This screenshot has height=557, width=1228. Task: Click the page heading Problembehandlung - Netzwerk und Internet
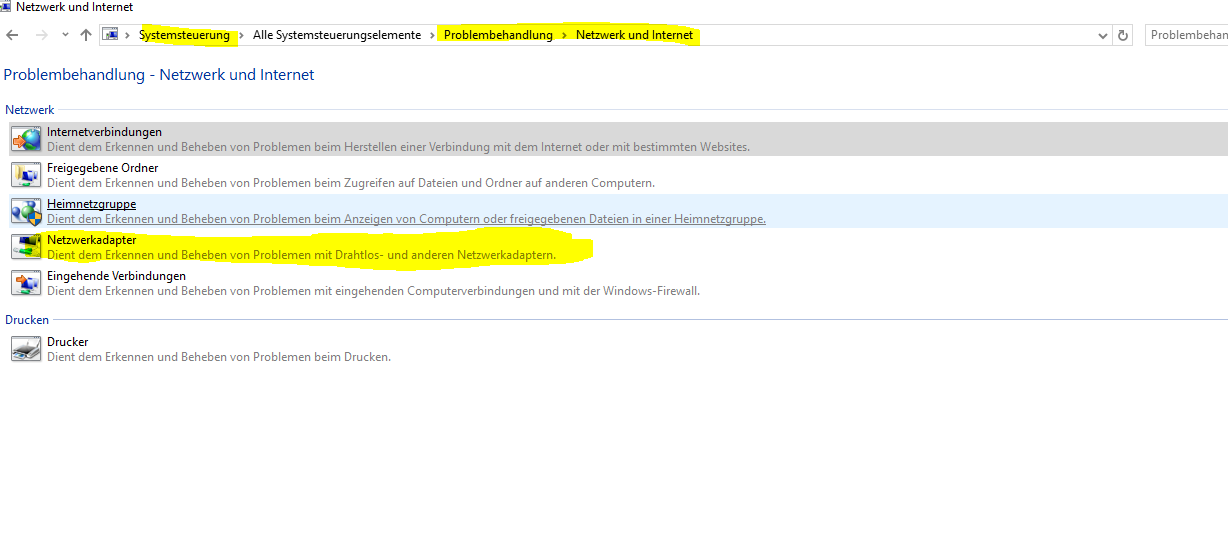click(159, 75)
